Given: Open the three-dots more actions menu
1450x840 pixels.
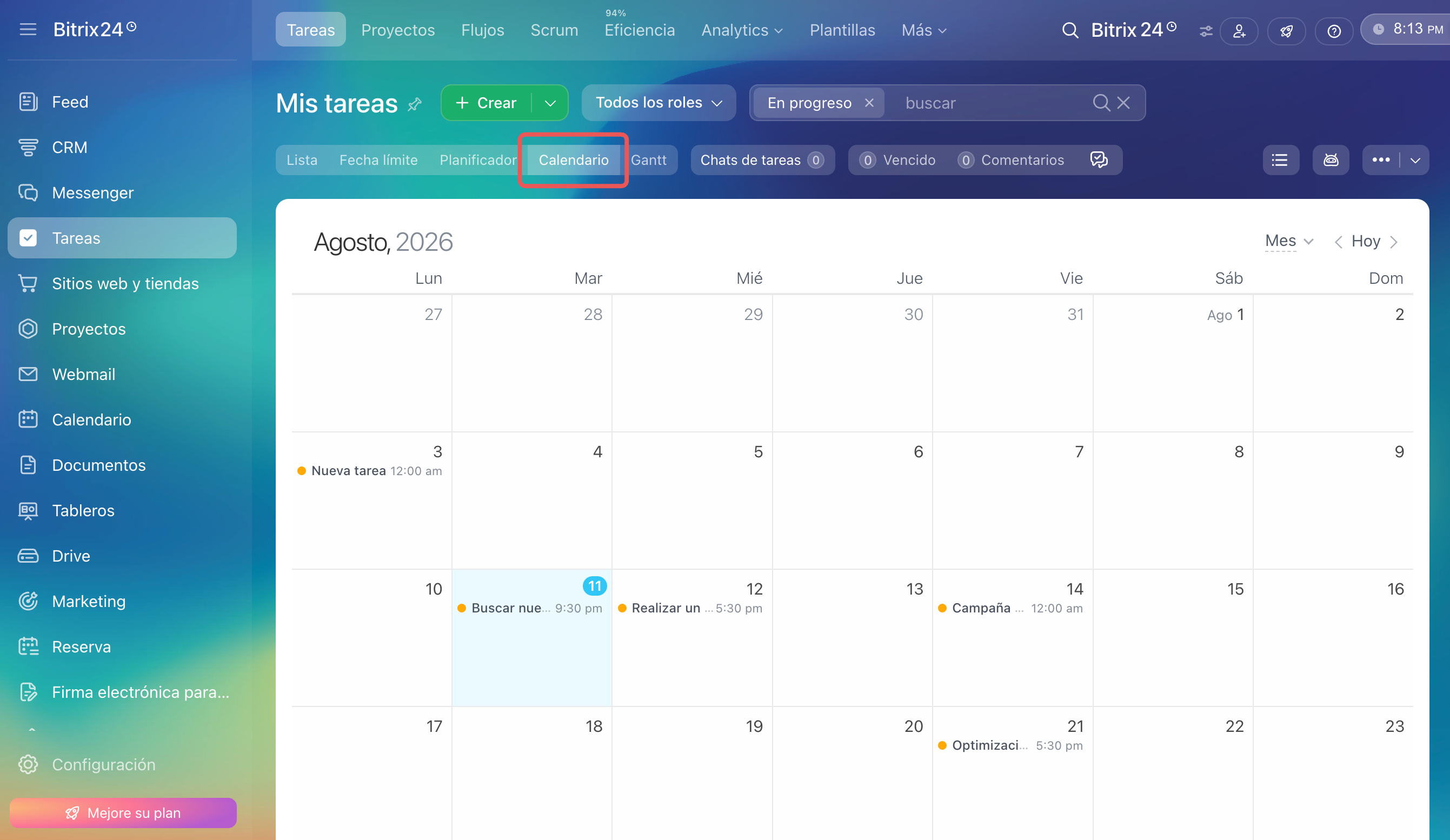Looking at the screenshot, I should pyautogui.click(x=1381, y=160).
